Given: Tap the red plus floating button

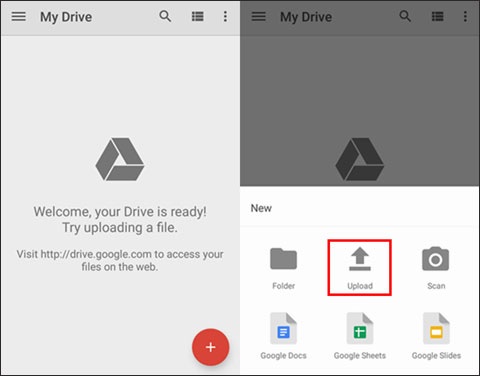Looking at the screenshot, I should pyautogui.click(x=210, y=347).
